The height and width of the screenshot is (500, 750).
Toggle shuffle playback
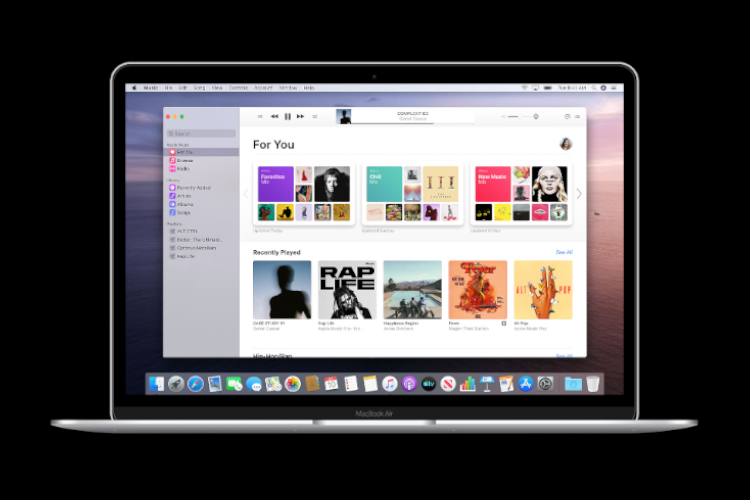point(259,116)
